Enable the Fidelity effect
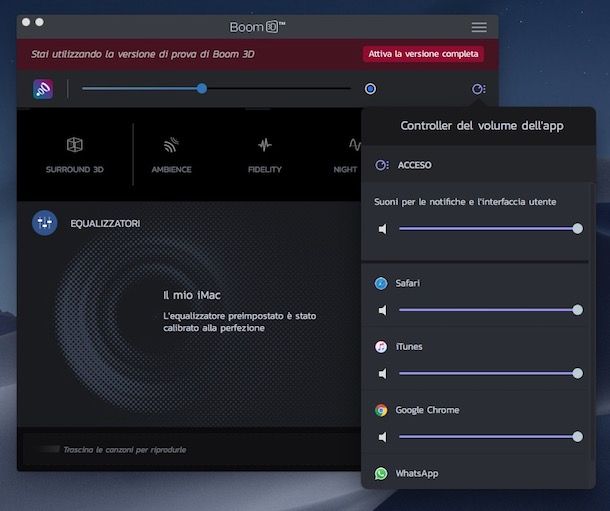Screen dimensions: 610x511 tap(265, 155)
